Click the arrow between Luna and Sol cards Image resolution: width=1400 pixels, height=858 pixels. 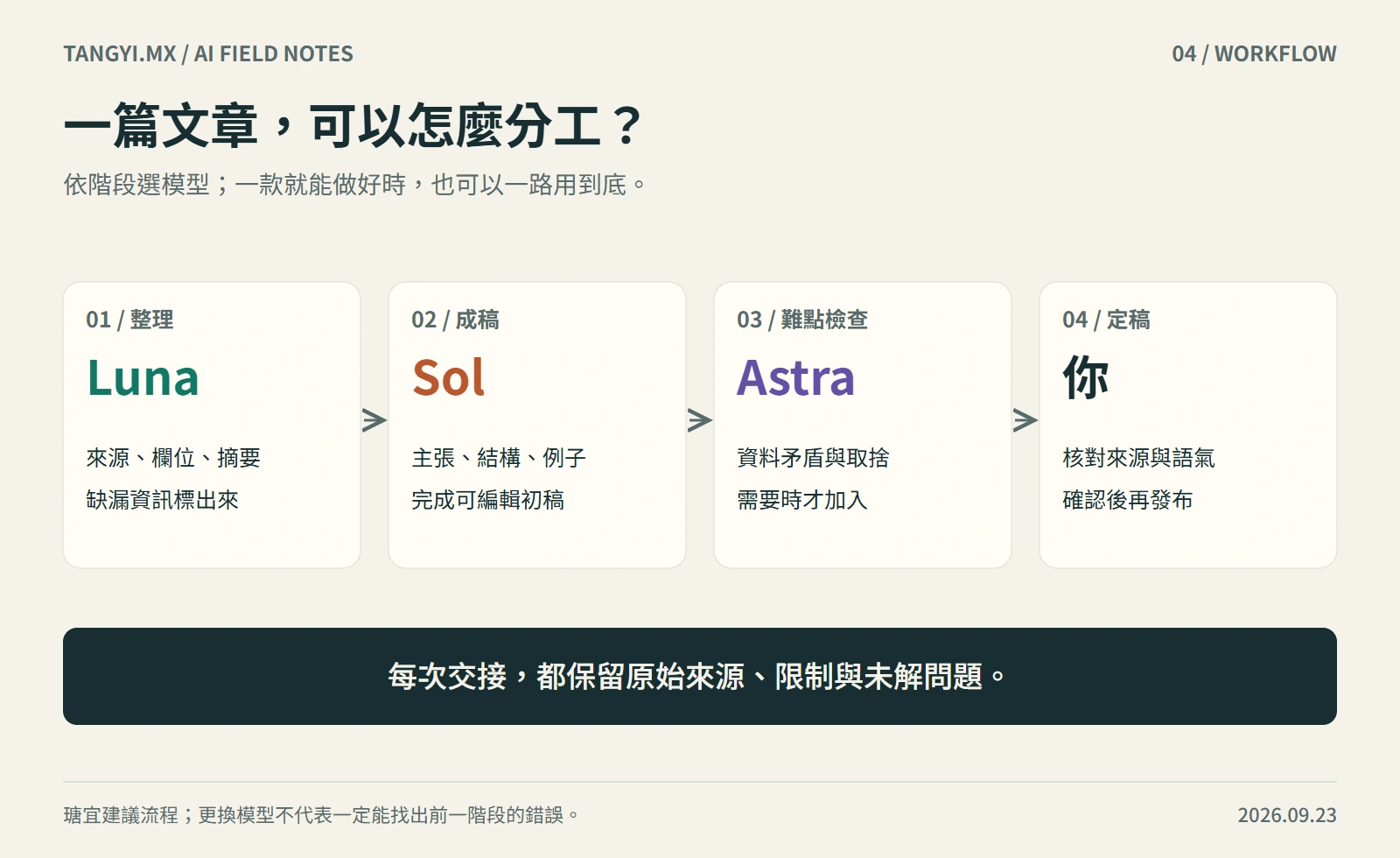point(374,420)
